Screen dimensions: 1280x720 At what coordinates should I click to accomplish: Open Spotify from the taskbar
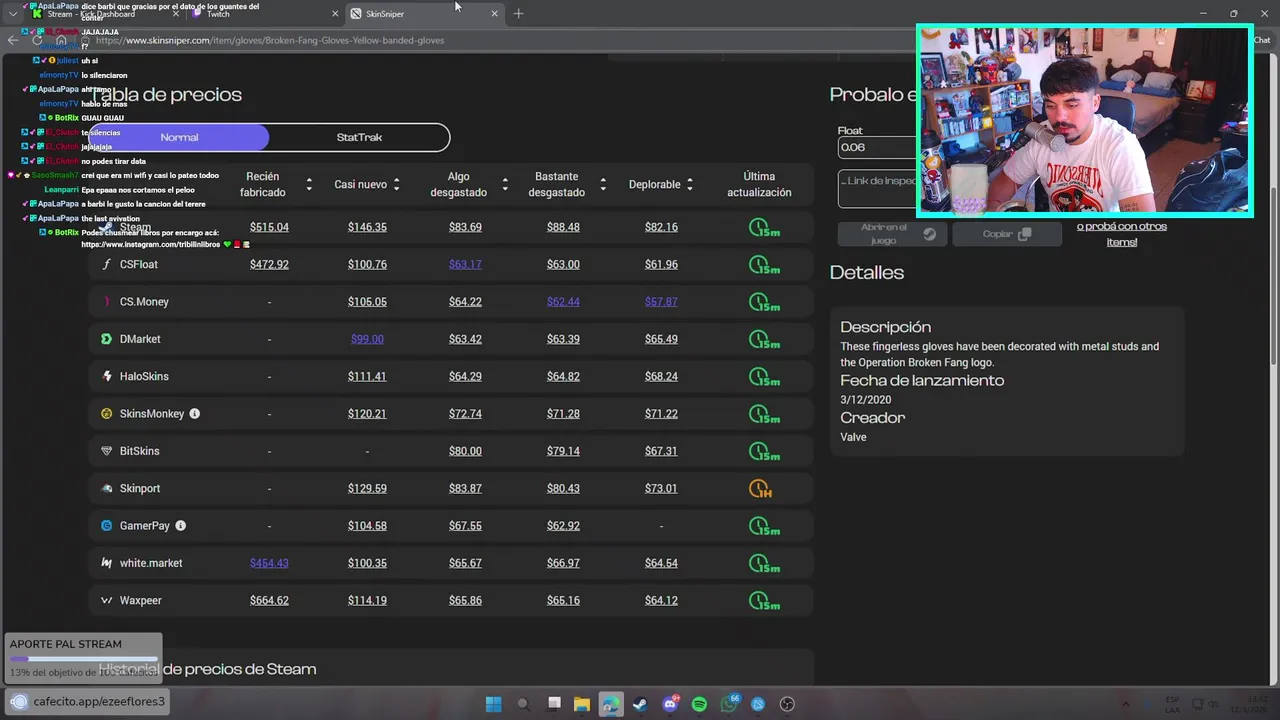699,704
